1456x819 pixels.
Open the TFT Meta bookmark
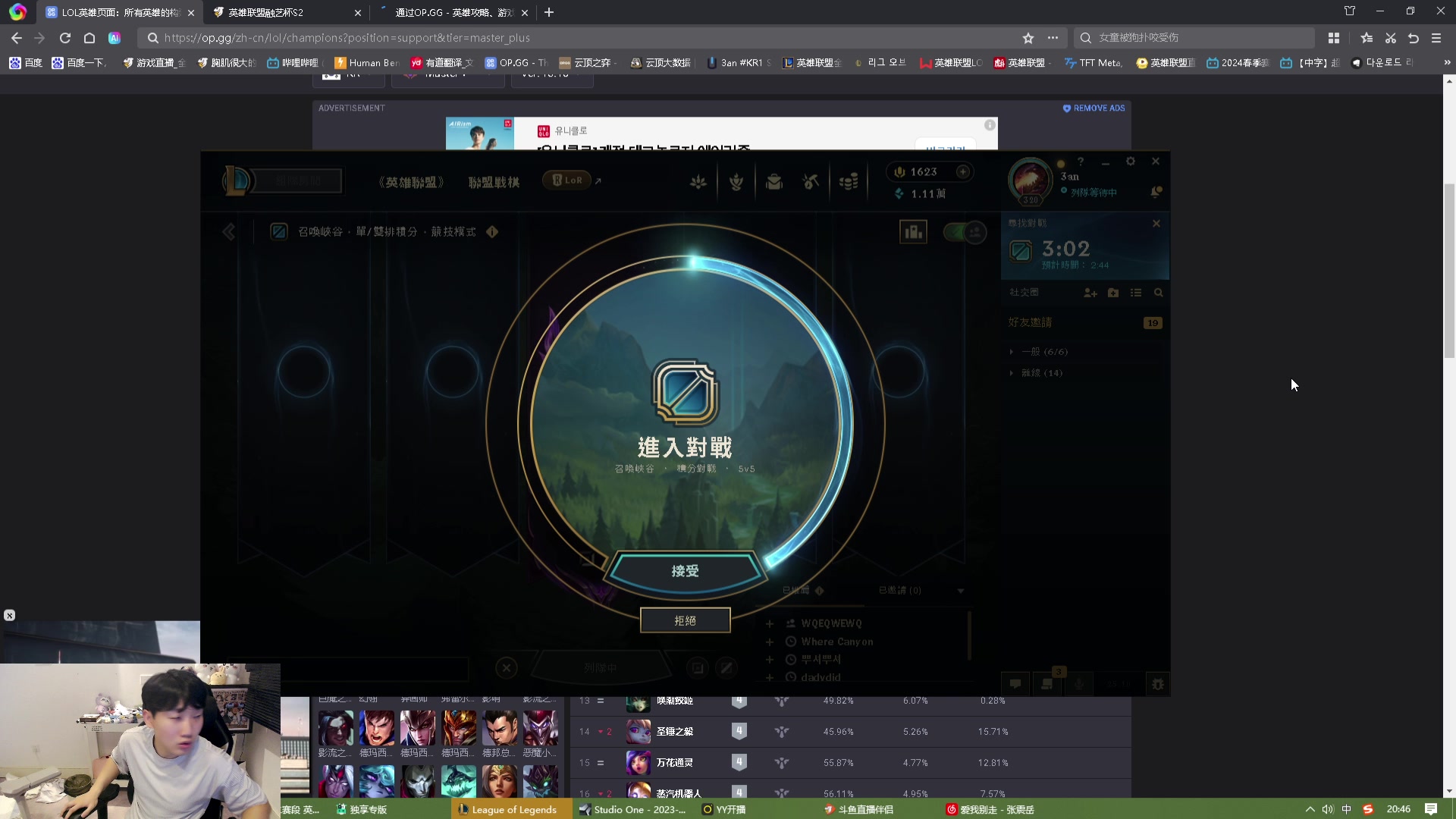(x=1094, y=63)
